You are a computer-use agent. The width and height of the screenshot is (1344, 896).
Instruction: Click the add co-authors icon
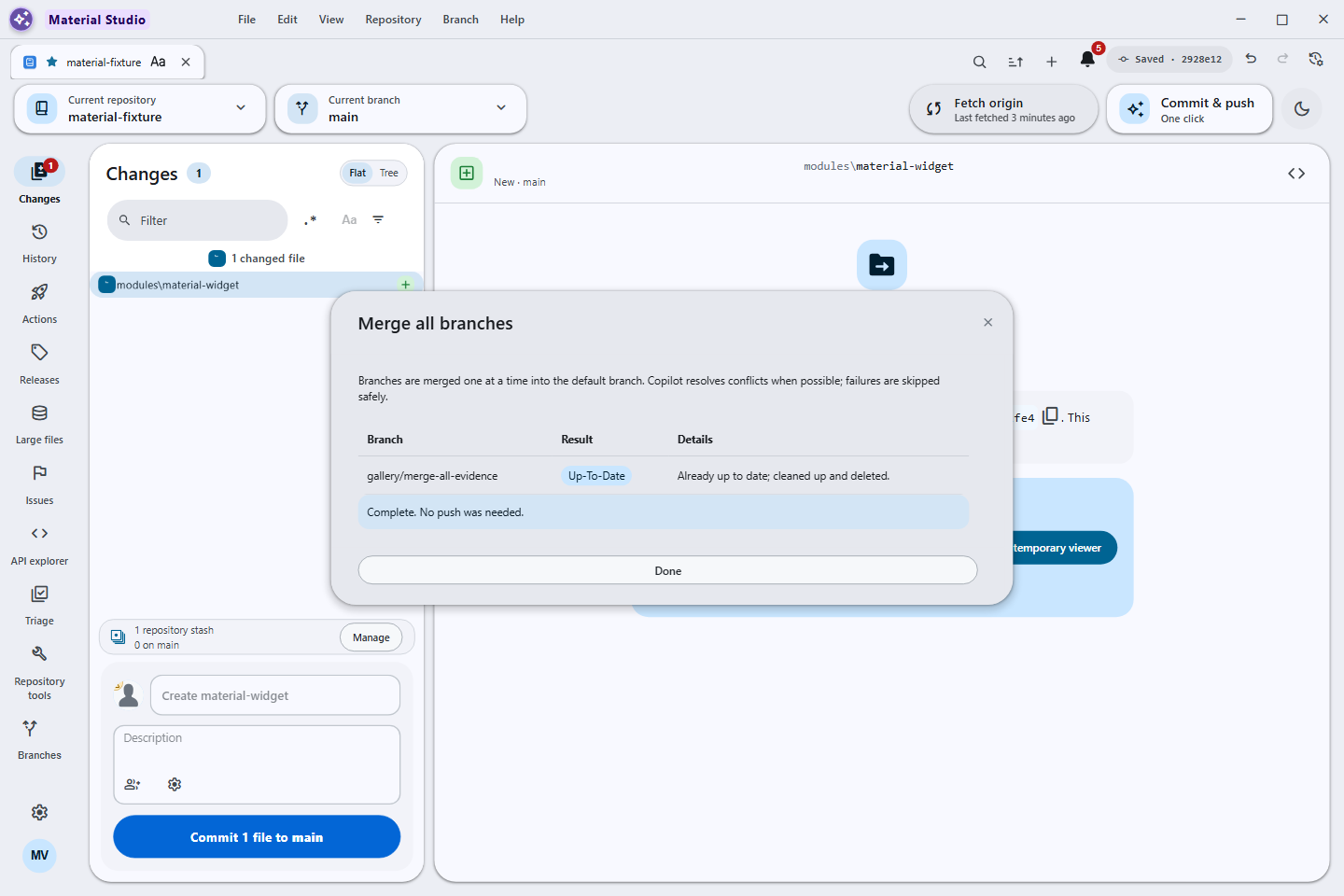pos(133,784)
